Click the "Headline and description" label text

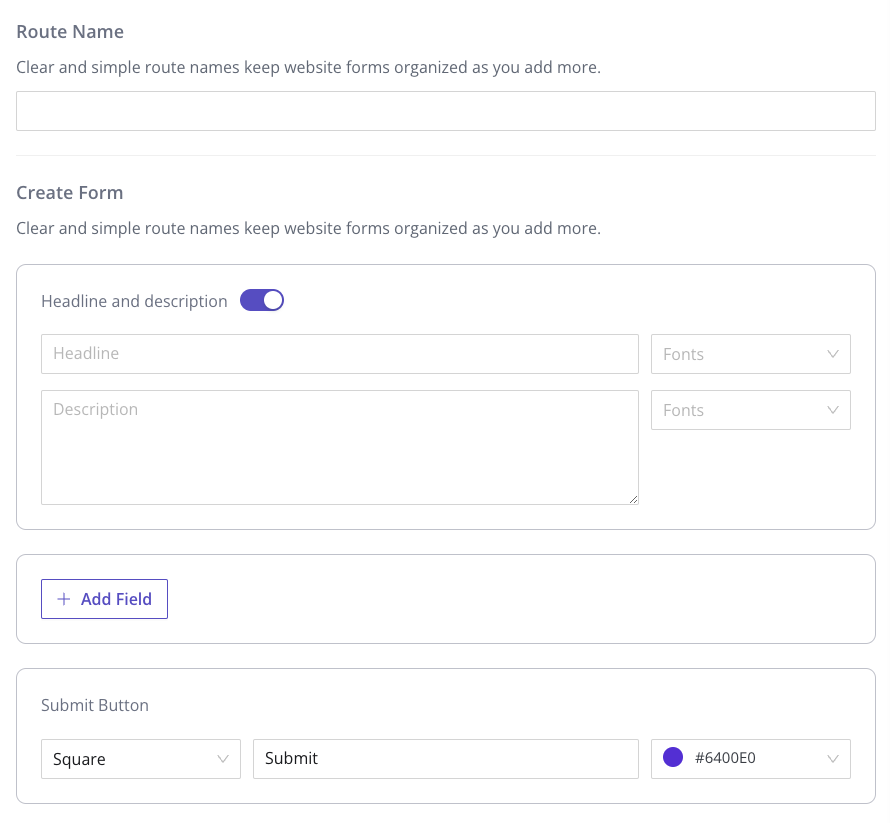pos(134,301)
